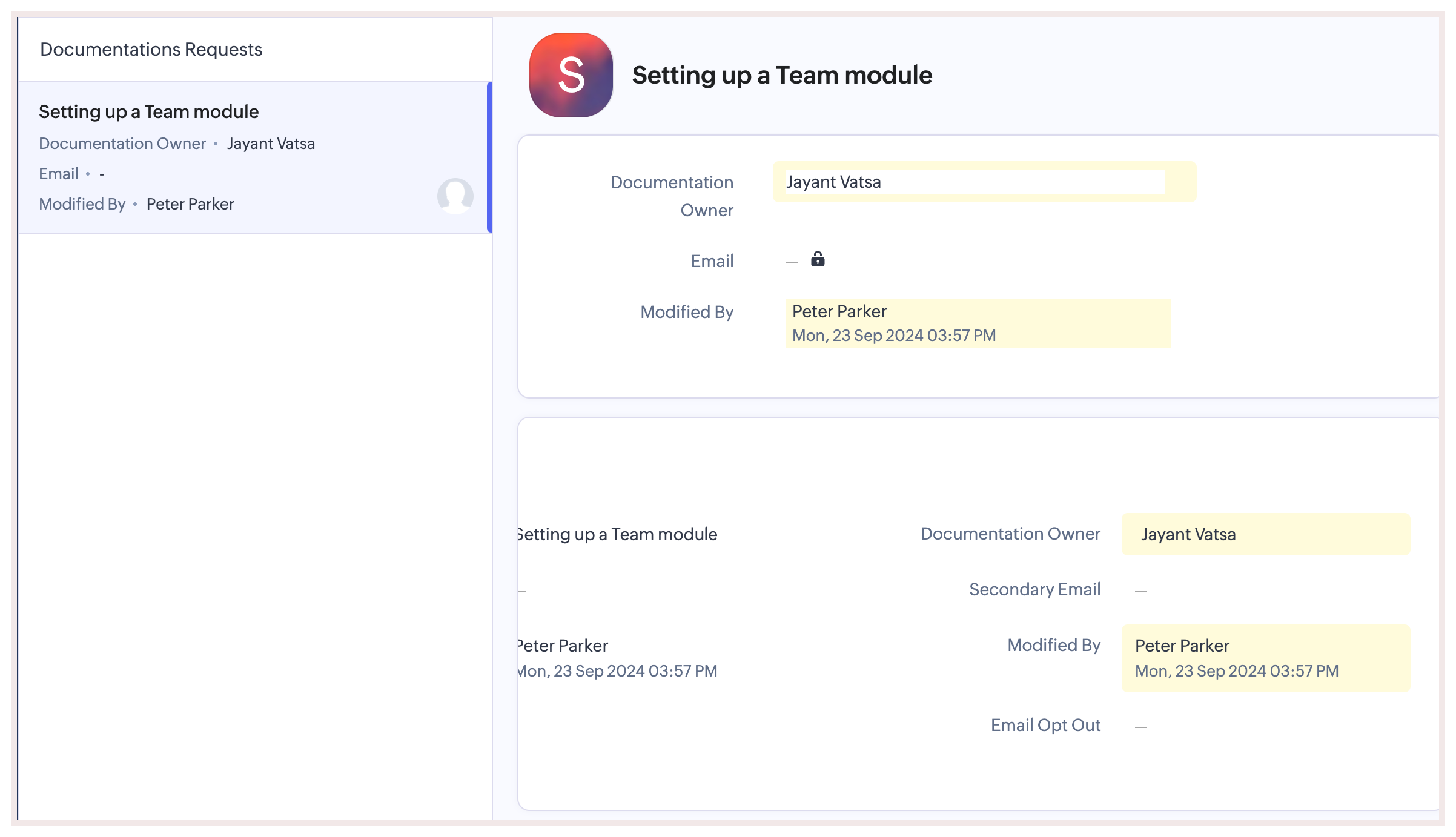Click the Email Opt Out value dash
This screenshot has height=837, width=1456.
pos(1141,727)
